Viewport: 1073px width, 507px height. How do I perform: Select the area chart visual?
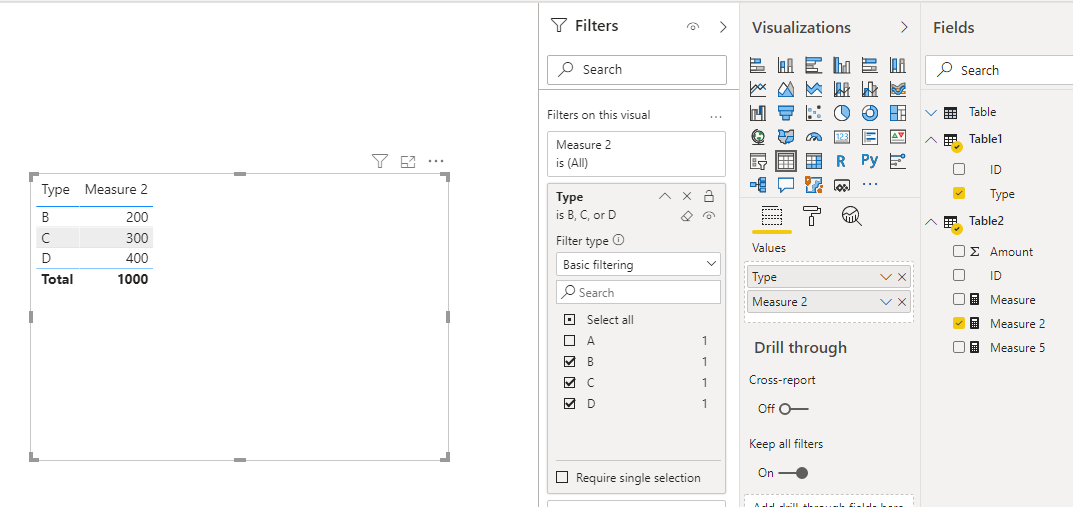click(x=786, y=89)
